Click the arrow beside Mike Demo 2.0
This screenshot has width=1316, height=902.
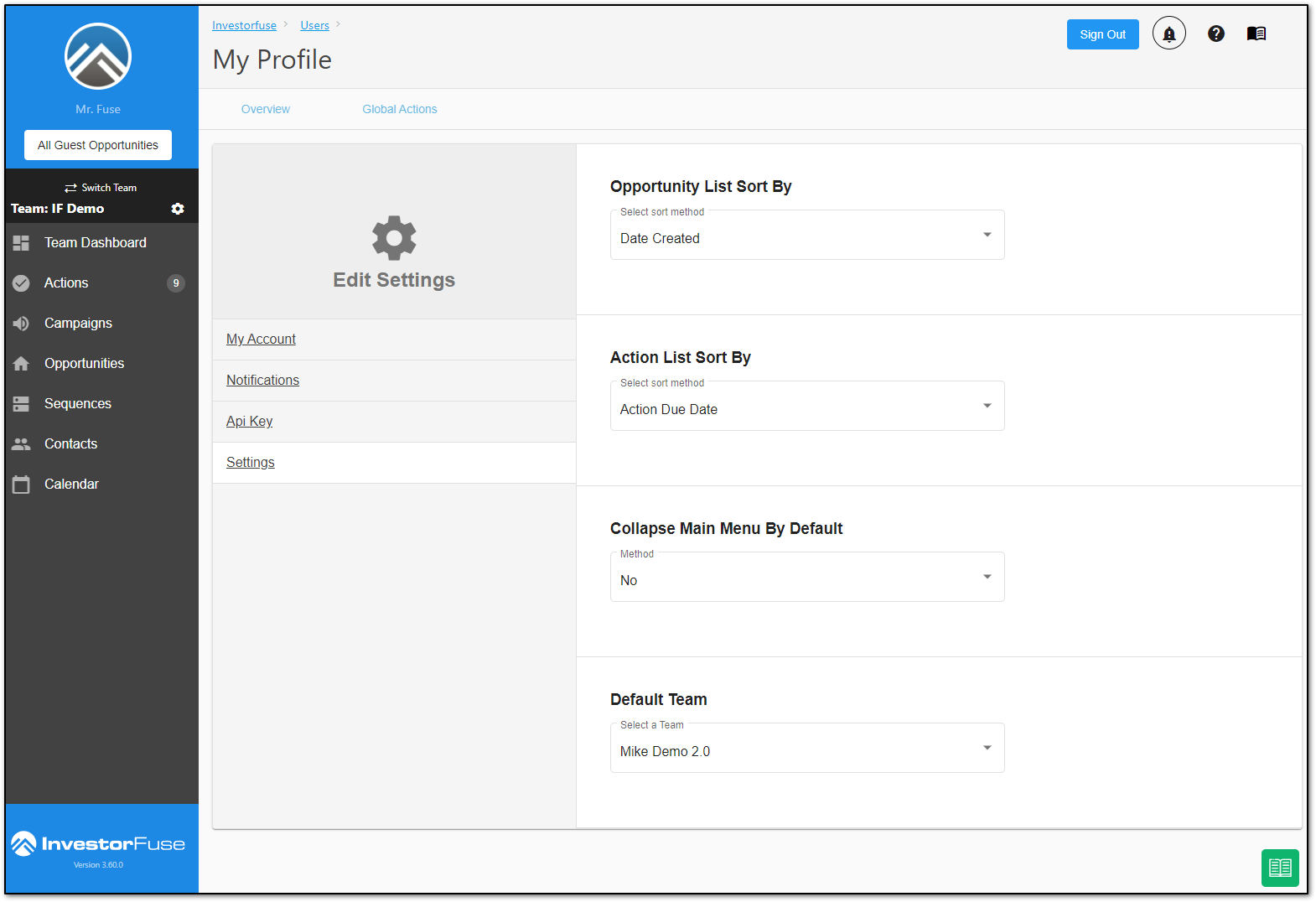[987, 748]
